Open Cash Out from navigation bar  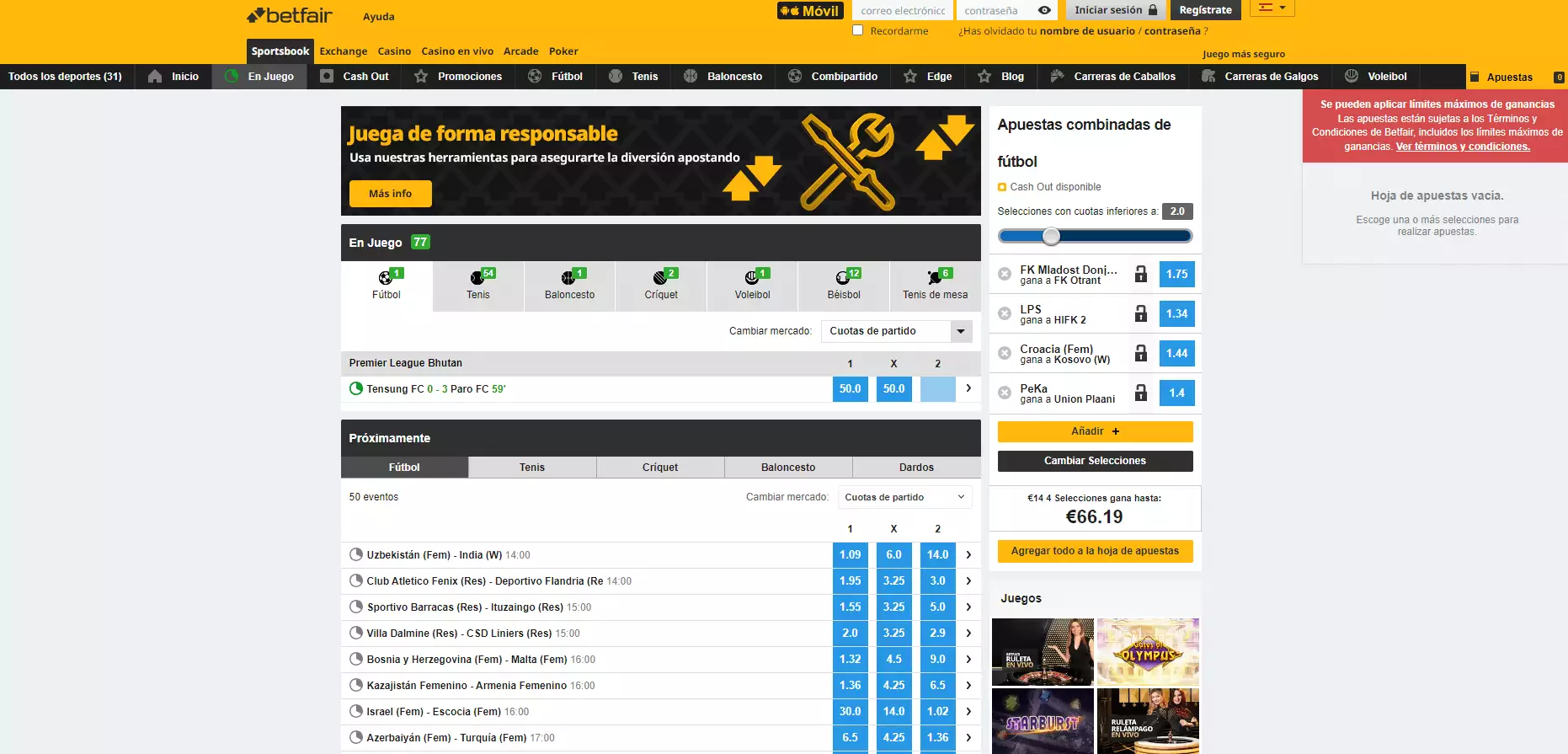355,77
